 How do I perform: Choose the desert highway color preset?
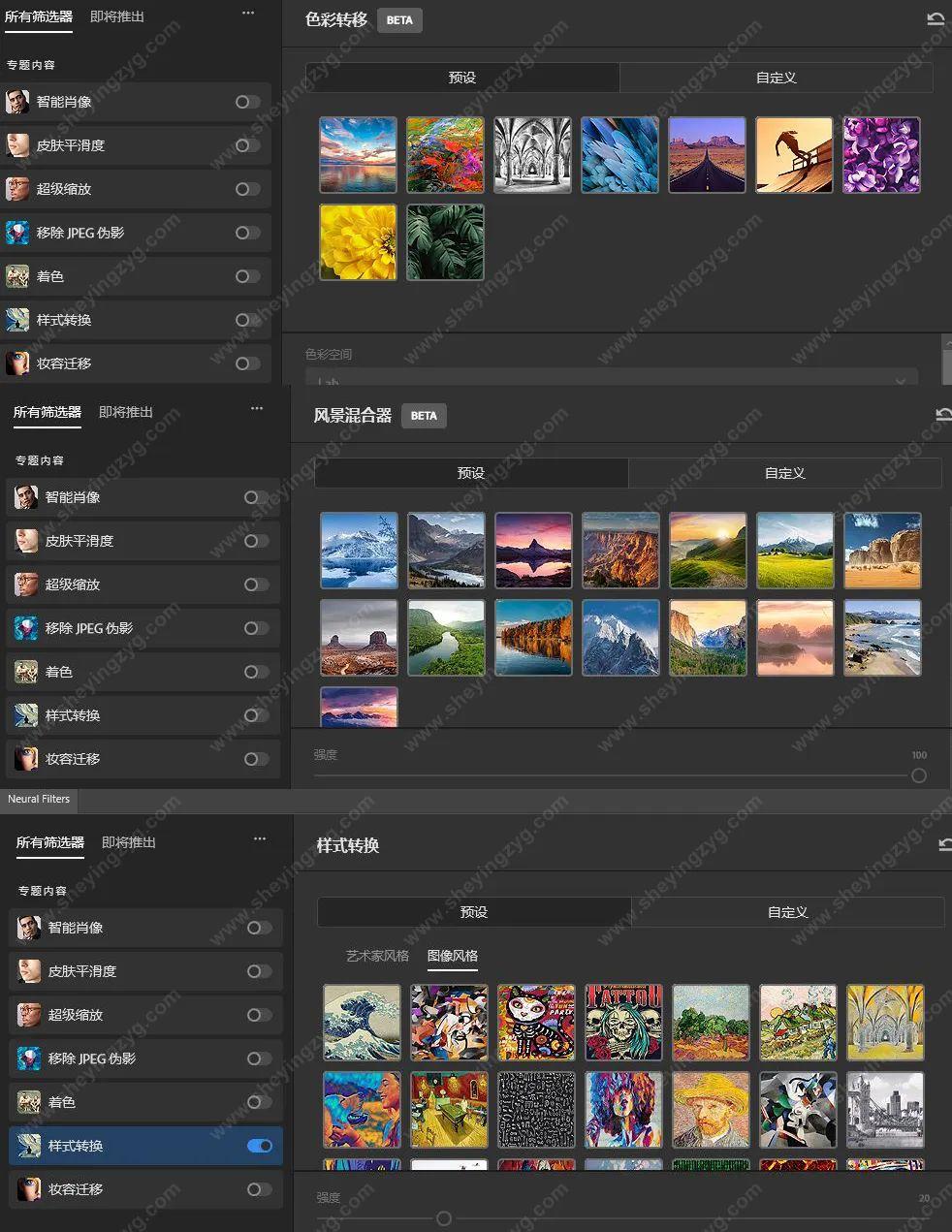click(707, 155)
